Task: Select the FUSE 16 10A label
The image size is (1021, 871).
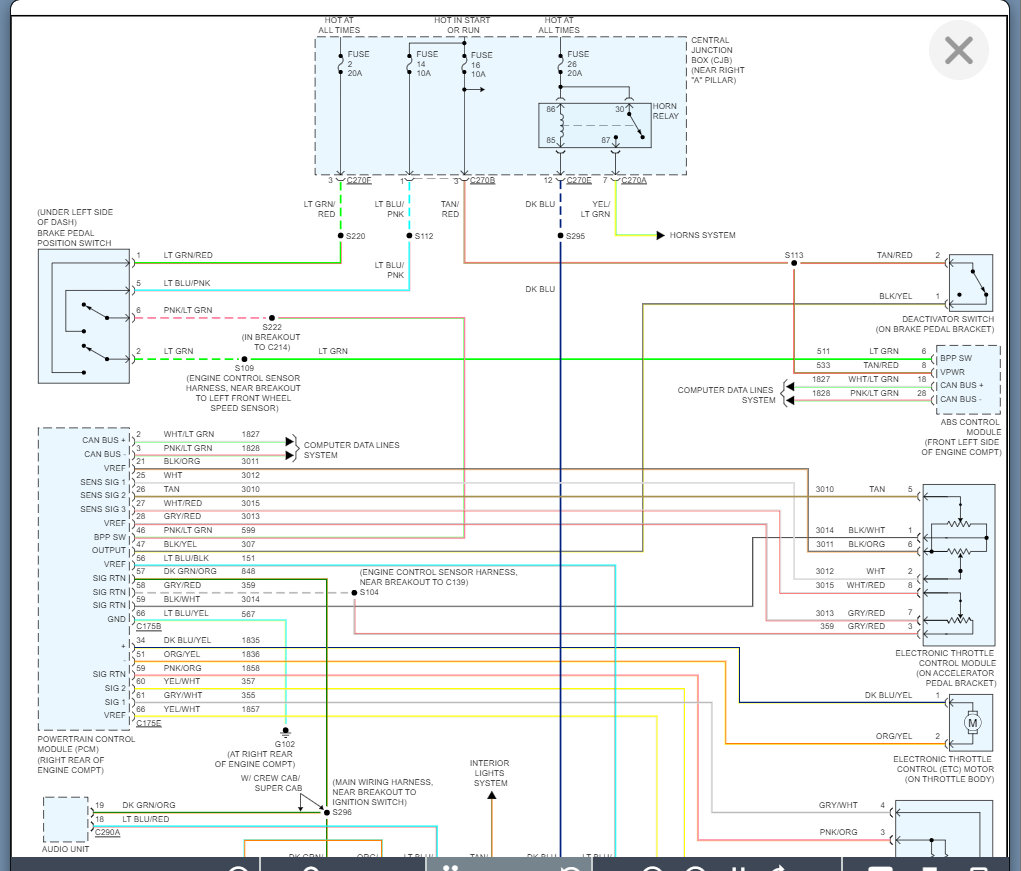Action: (x=482, y=64)
